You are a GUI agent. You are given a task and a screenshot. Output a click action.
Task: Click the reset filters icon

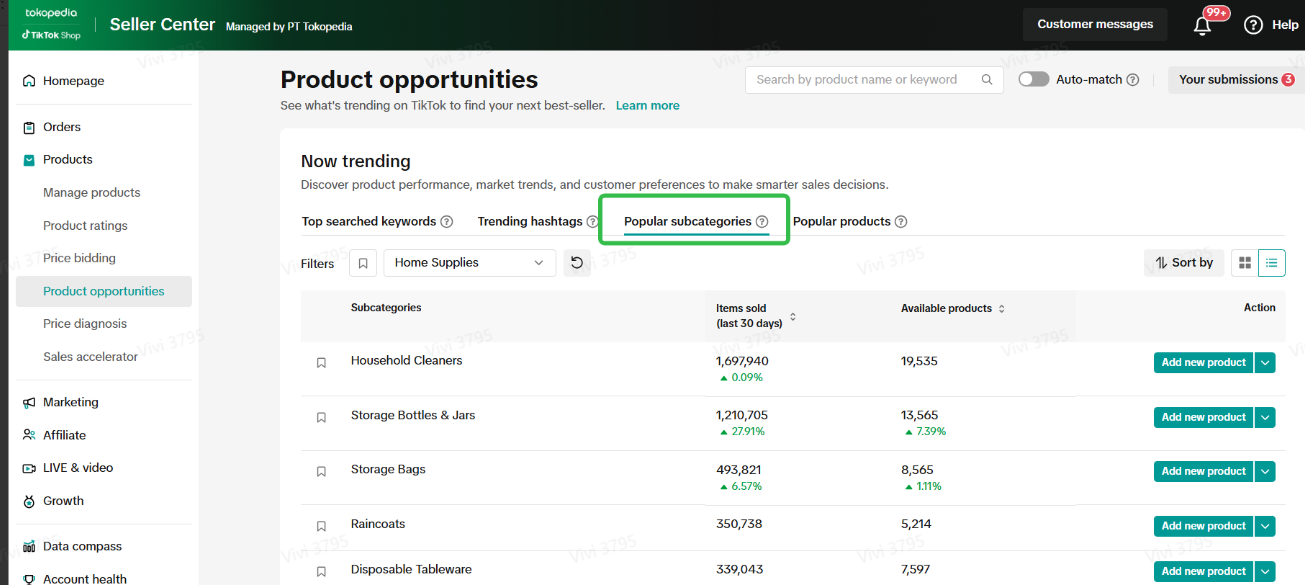[577, 263]
